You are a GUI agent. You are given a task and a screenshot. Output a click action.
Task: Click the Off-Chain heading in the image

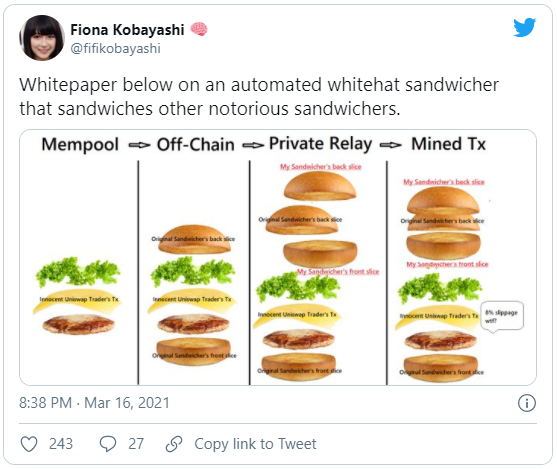point(196,145)
